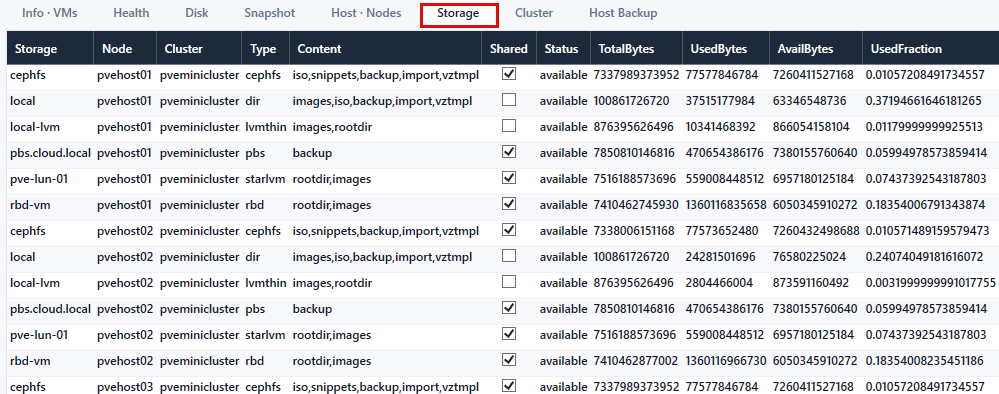This screenshot has width=999, height=394.
Task: Toggle Shared checkbox for cephfs on pvehost03
Action: pos(508,386)
